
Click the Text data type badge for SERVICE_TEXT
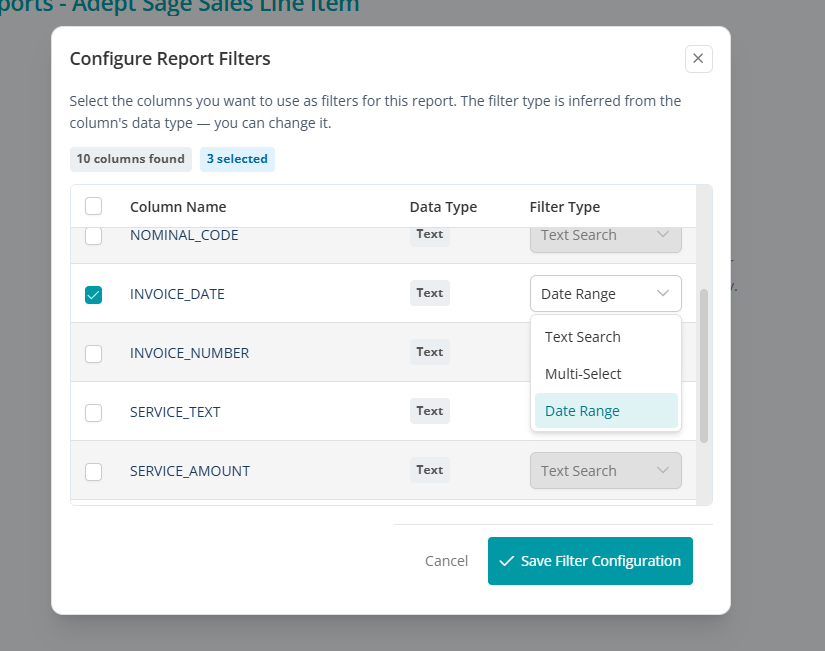(x=430, y=411)
